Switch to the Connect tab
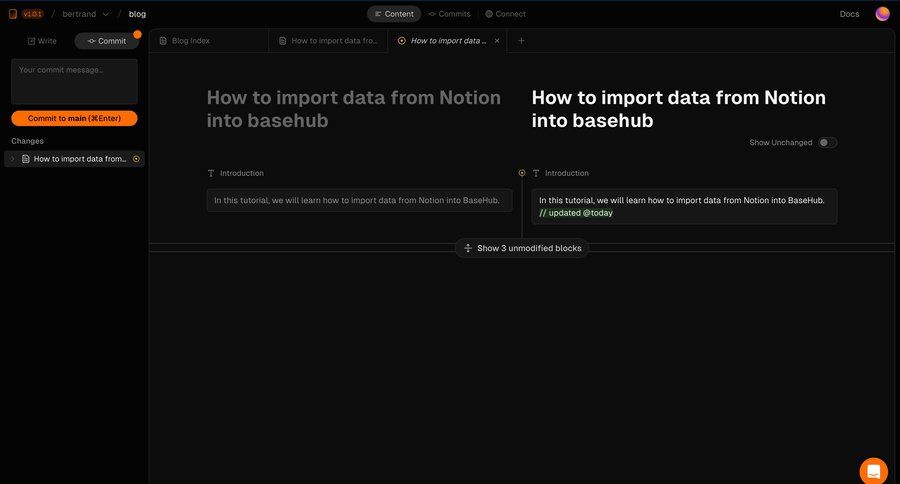Screen dimensions: 900x484 pyautogui.click(x=505, y=14)
